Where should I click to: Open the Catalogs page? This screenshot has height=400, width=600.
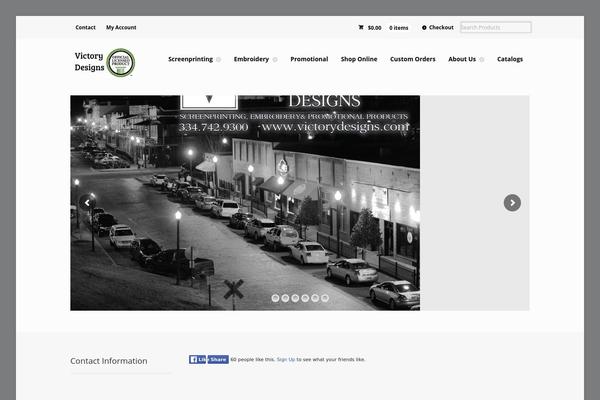click(510, 59)
